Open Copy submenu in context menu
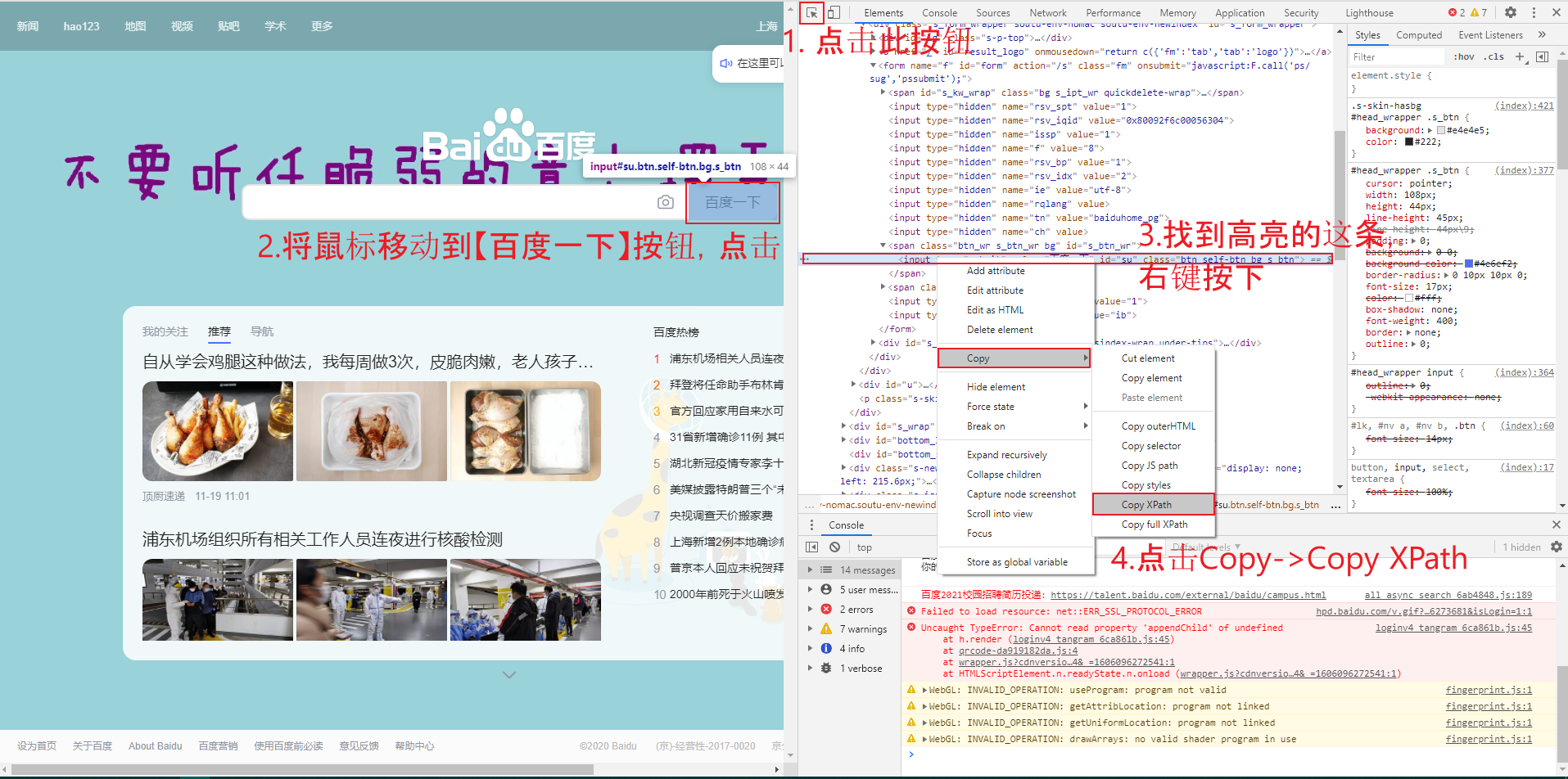Image resolution: width=1568 pixels, height=779 pixels. point(1014,358)
